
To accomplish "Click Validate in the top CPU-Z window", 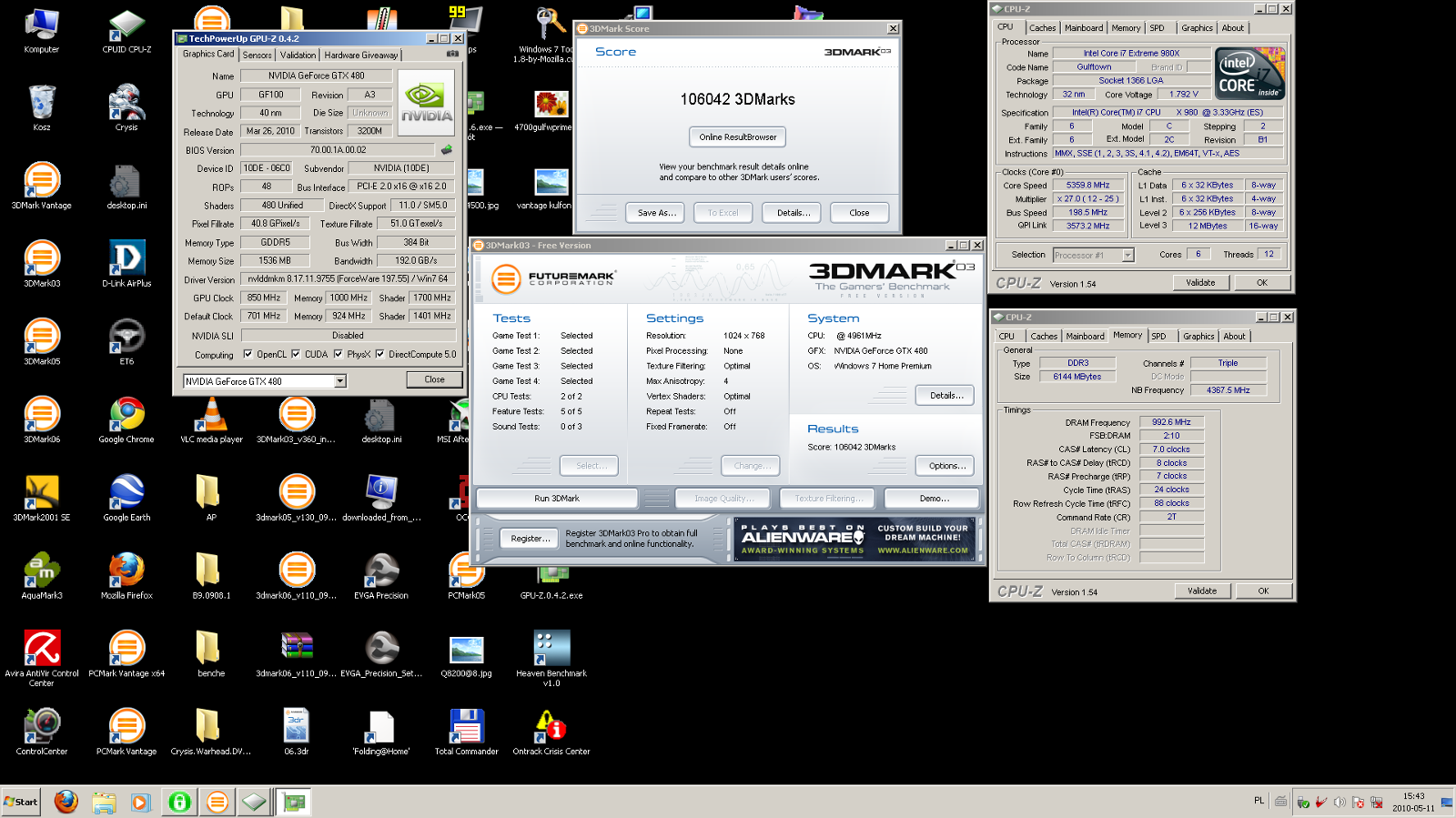I will coord(1200,282).
